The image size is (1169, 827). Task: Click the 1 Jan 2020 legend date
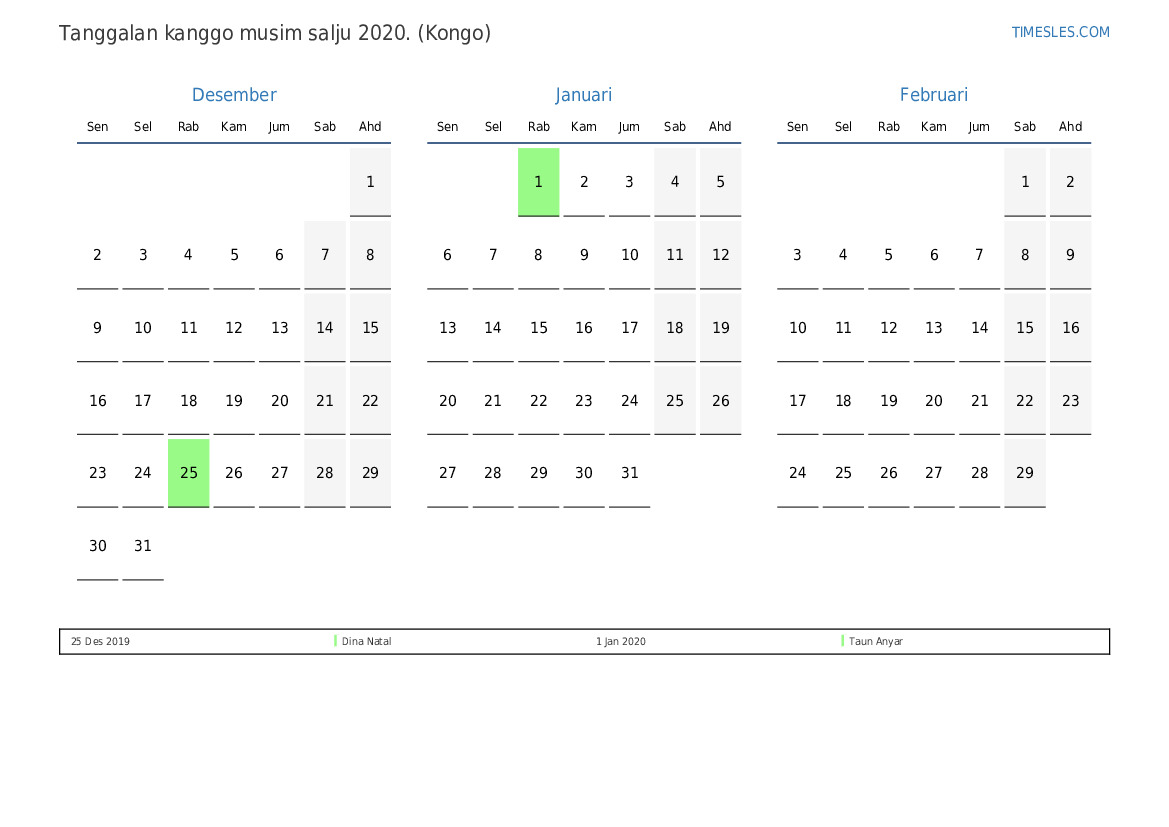(621, 642)
